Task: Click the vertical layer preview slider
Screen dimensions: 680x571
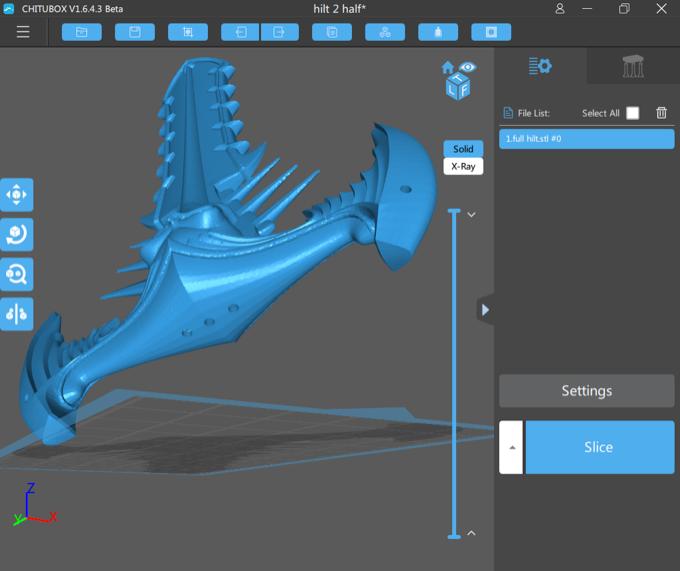Action: 454,374
